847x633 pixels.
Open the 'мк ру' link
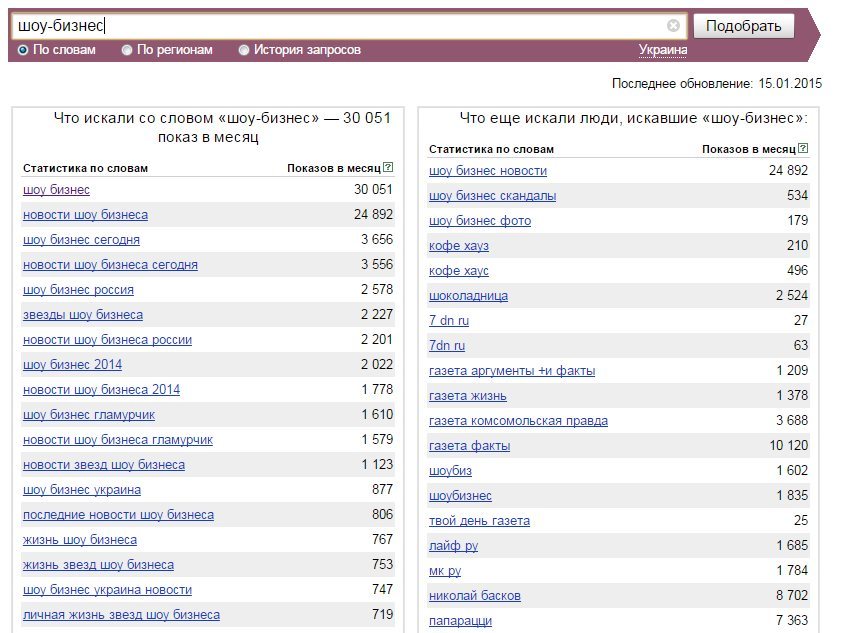click(x=445, y=571)
